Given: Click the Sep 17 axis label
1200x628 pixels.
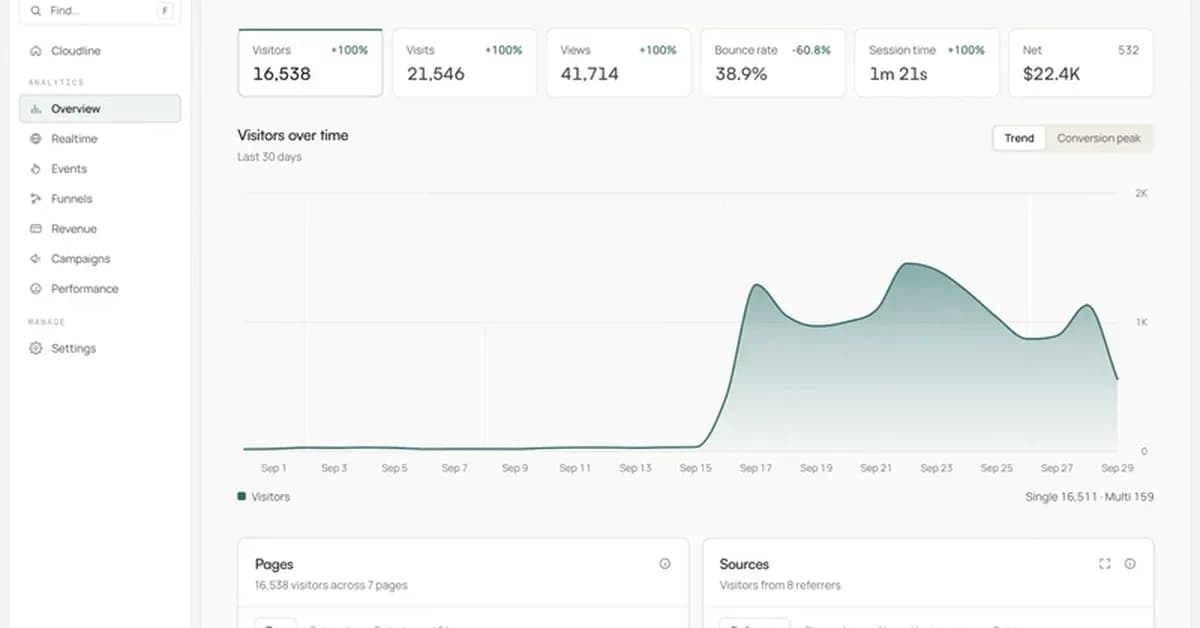Looking at the screenshot, I should click(755, 468).
